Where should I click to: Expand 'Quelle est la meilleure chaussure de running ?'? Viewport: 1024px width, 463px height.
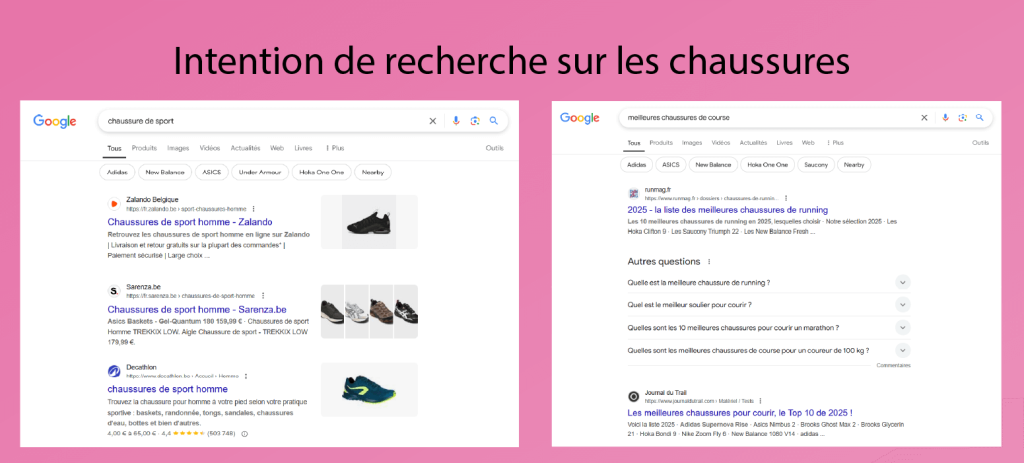coord(903,282)
